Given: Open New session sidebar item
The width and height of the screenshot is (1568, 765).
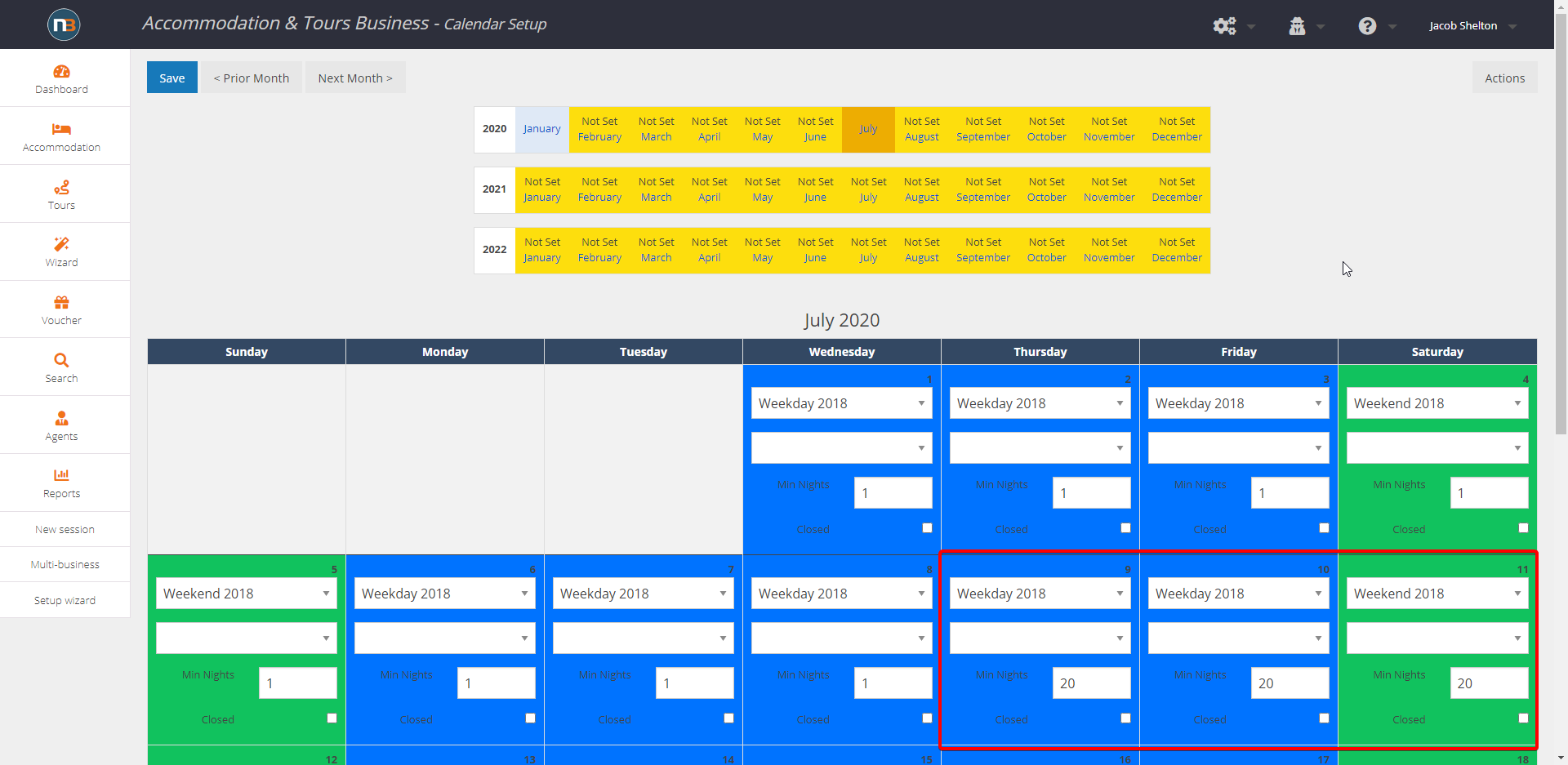Looking at the screenshot, I should coord(65,529).
